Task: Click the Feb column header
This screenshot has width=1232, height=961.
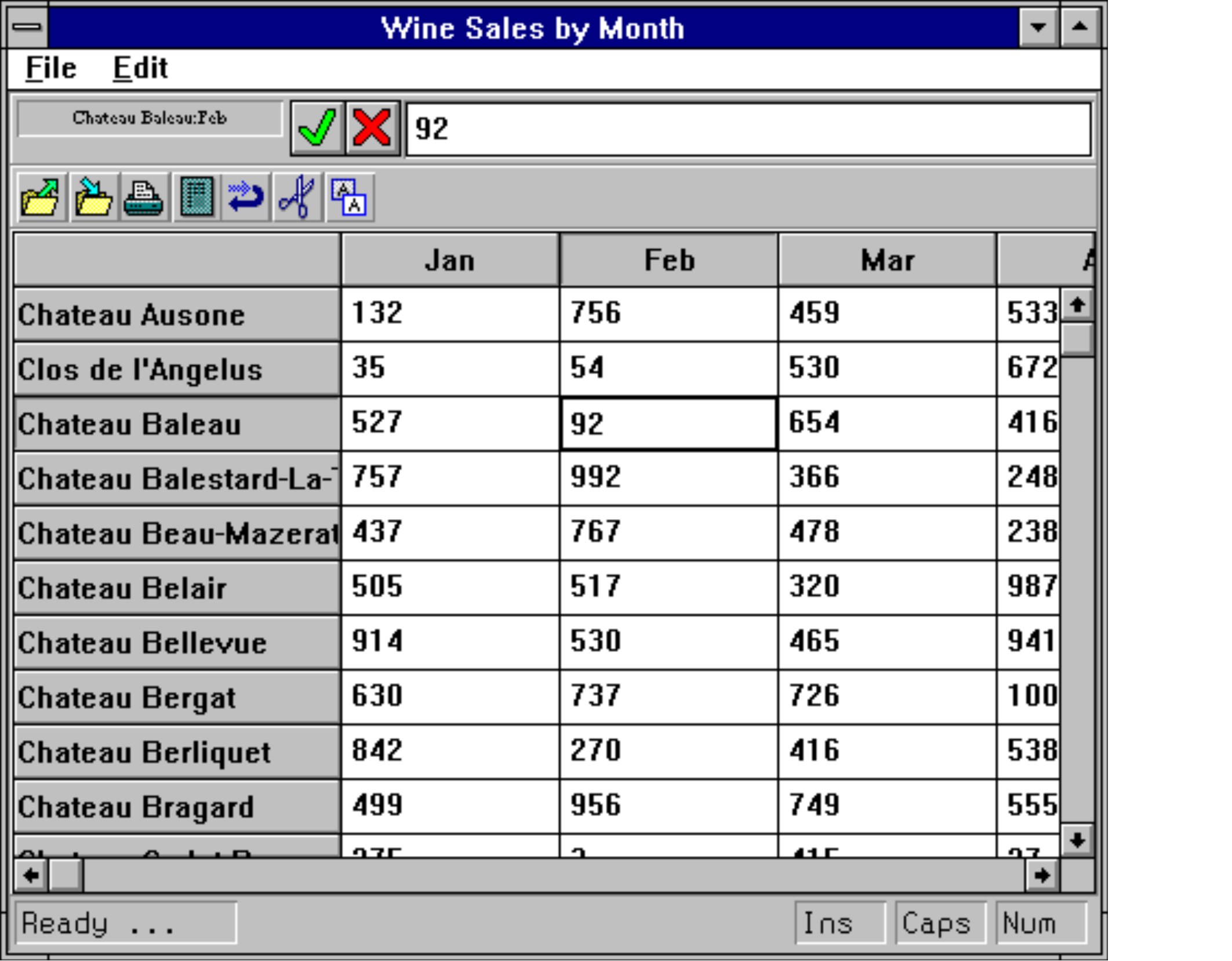Action: (x=668, y=260)
